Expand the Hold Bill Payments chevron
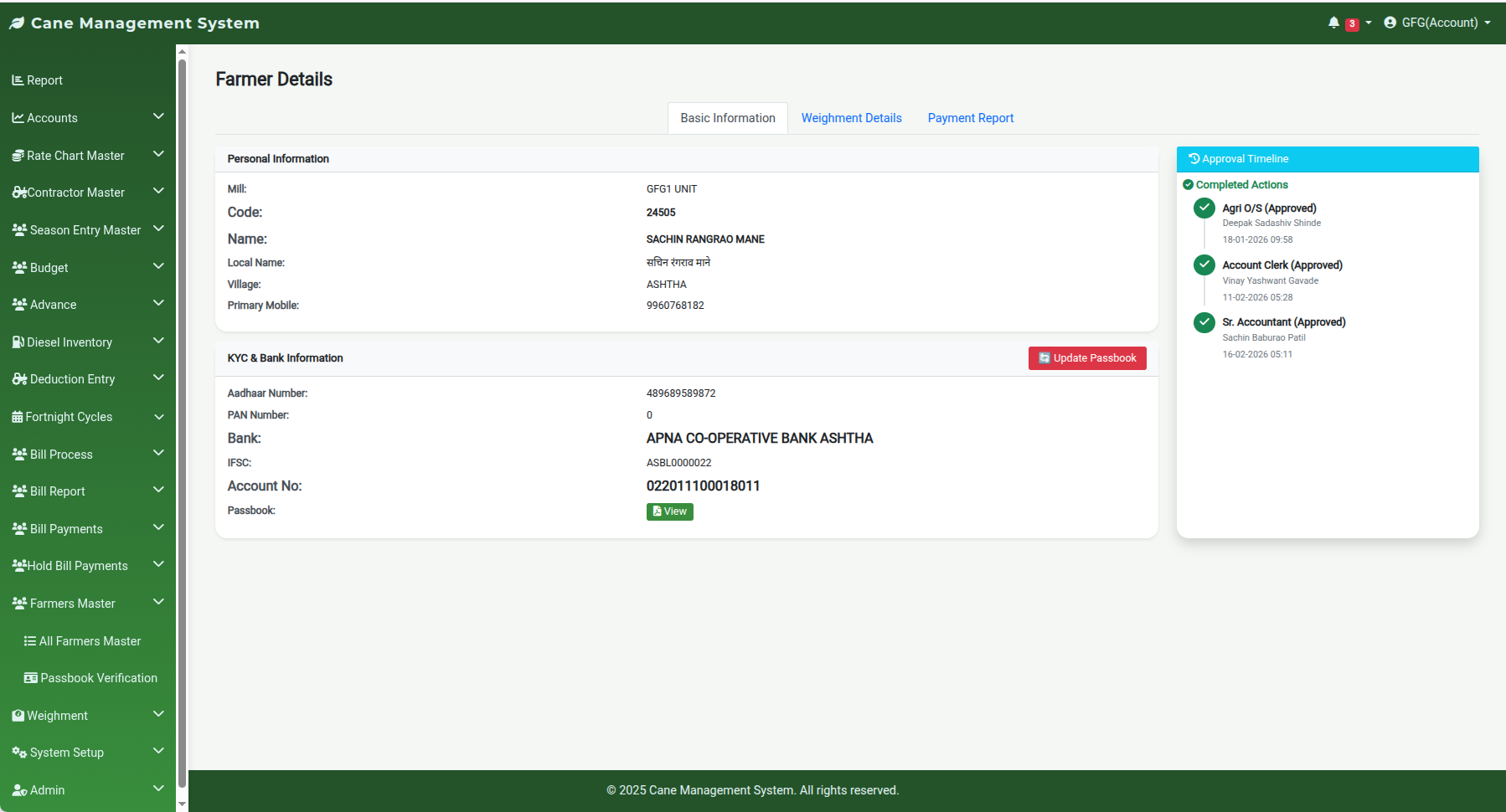Image resolution: width=1506 pixels, height=812 pixels. point(158,564)
